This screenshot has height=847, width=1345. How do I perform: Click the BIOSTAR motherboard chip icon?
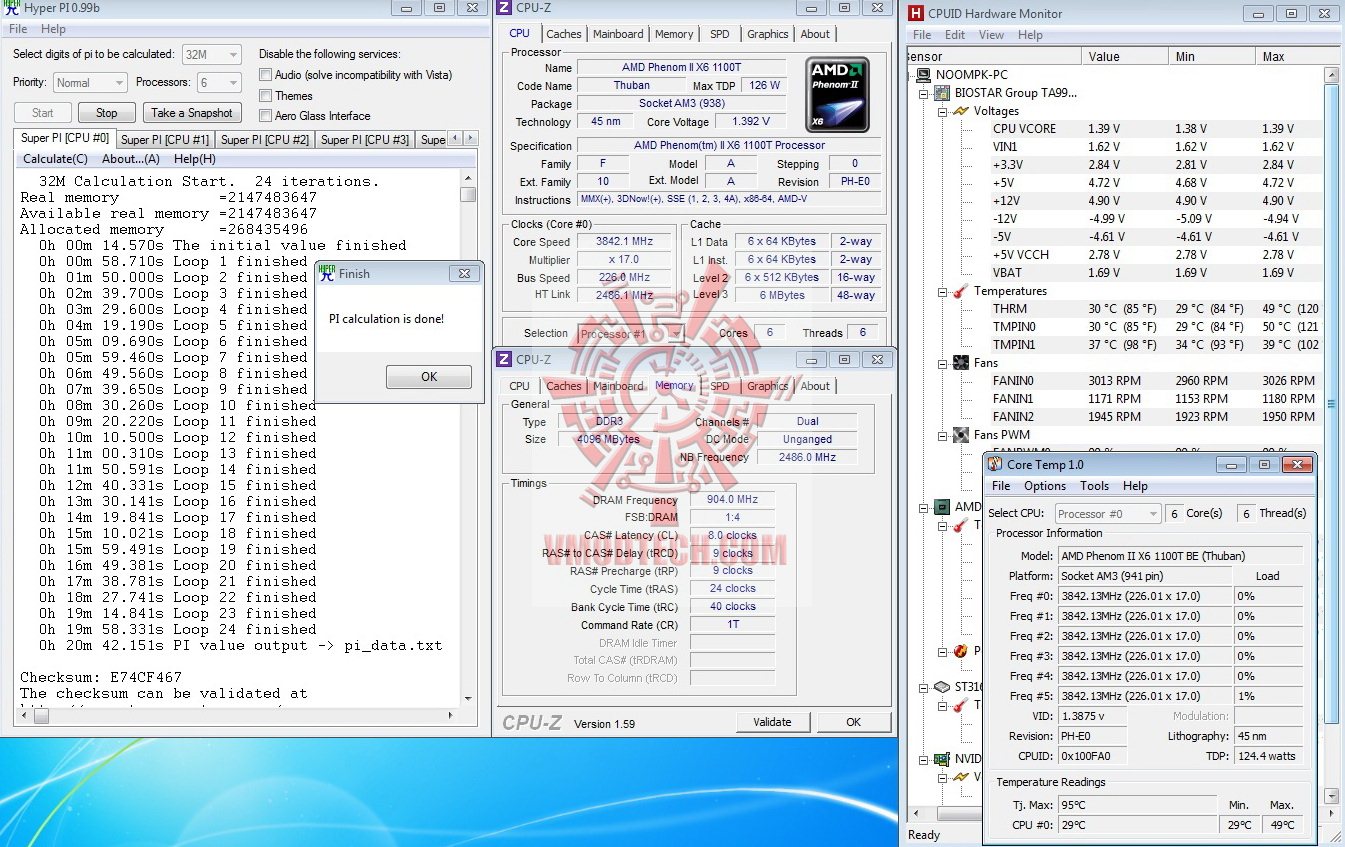pos(940,93)
